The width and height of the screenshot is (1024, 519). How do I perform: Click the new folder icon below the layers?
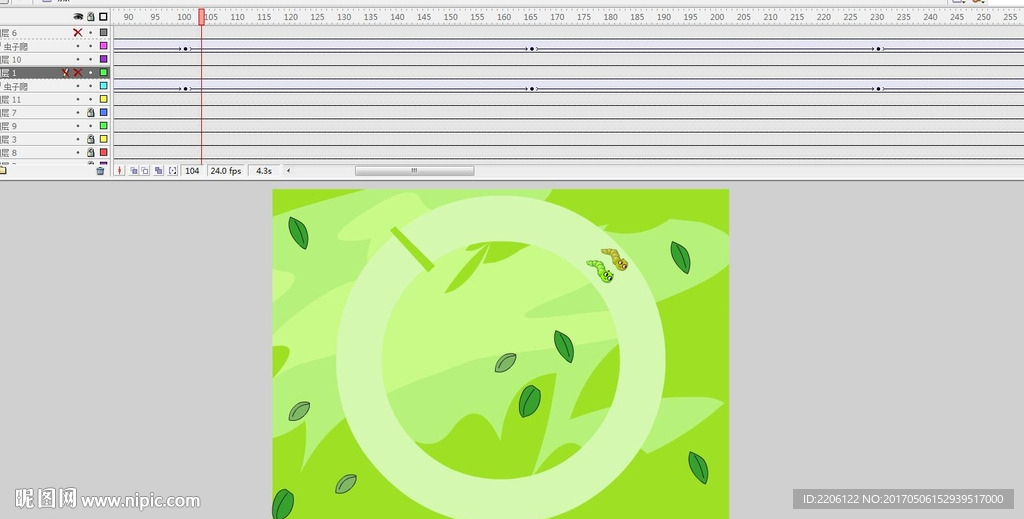(x=3, y=171)
